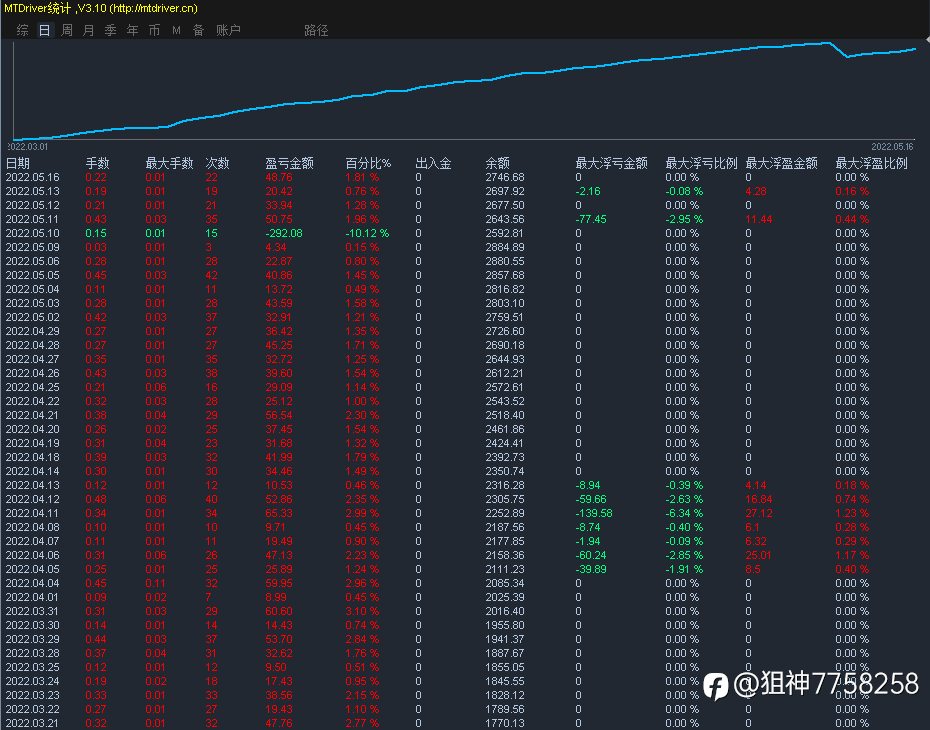
Task: Click floating profit 11.44
Action: (759, 219)
